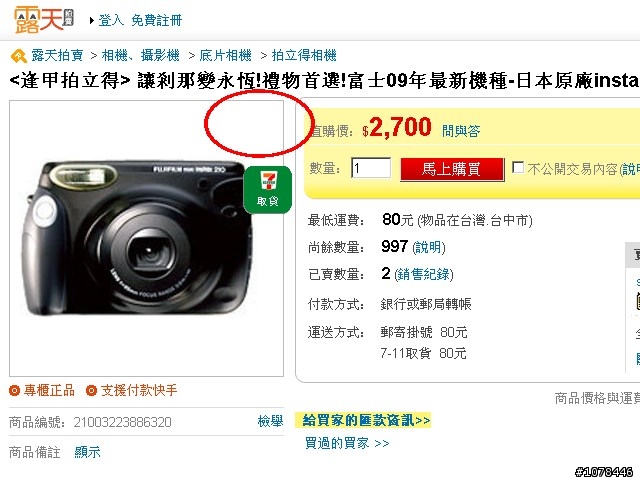Click the arrow icon before 登入

(92, 20)
